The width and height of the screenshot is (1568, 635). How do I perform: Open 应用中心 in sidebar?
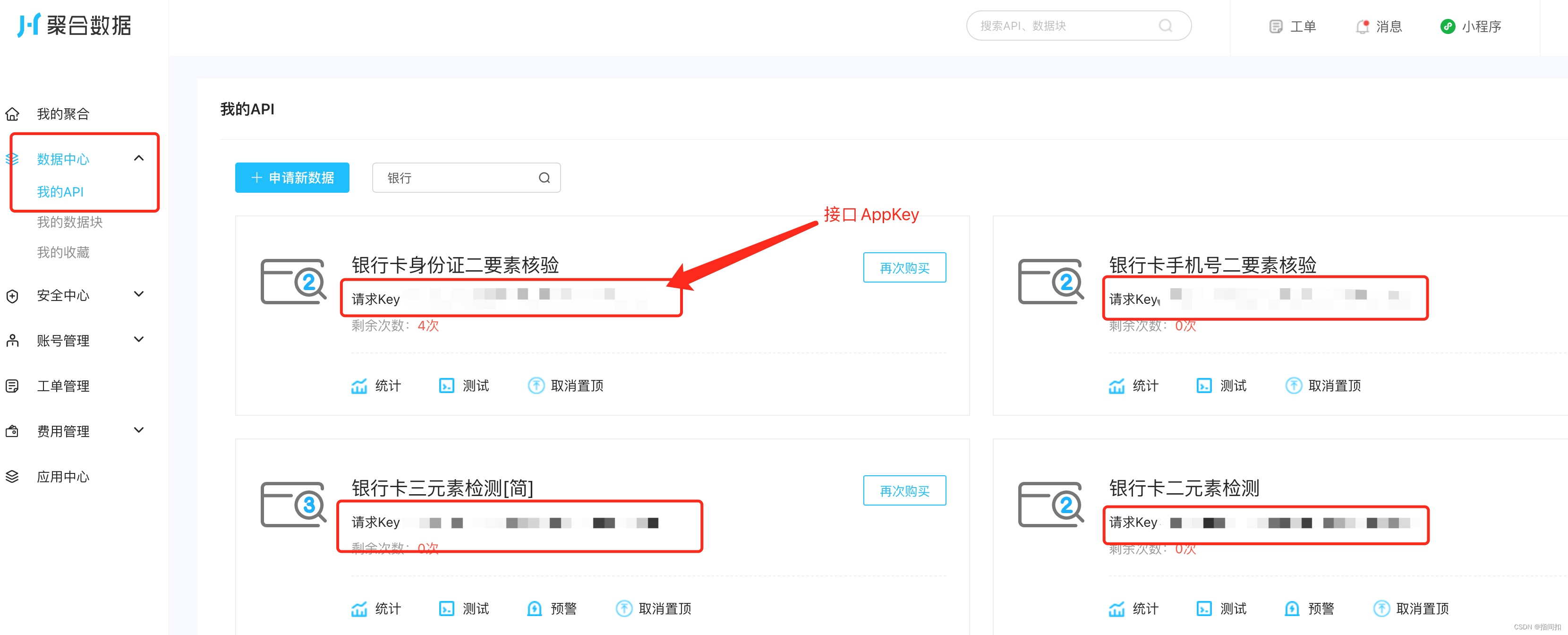[63, 477]
